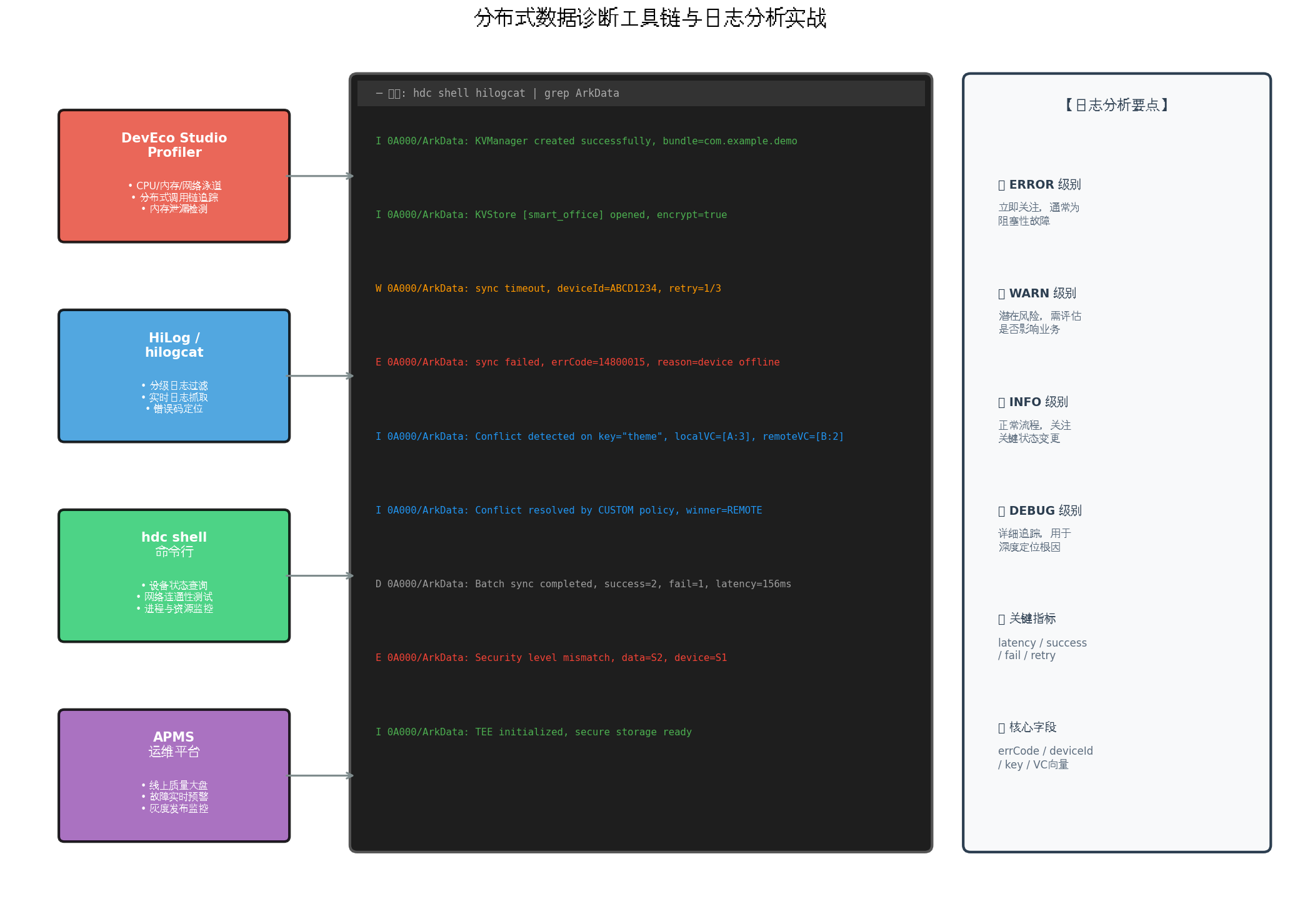Select the '错误码定位' bullet
The height and width of the screenshot is (924, 1300).
click(174, 409)
